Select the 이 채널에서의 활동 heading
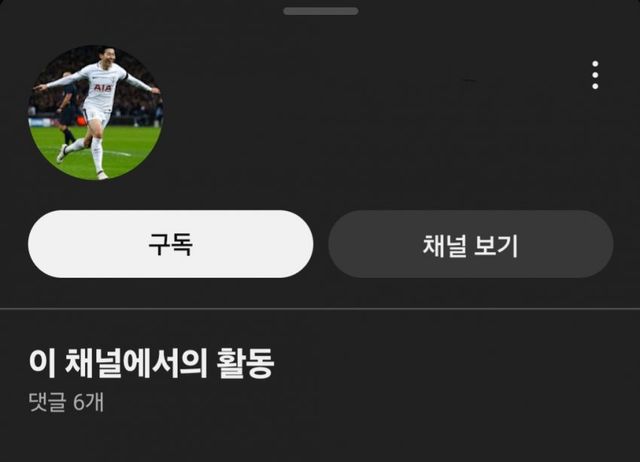 click(151, 363)
